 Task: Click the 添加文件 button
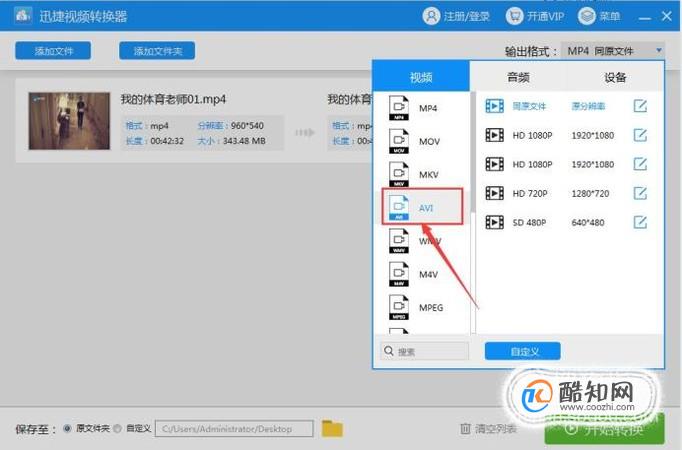(53, 51)
